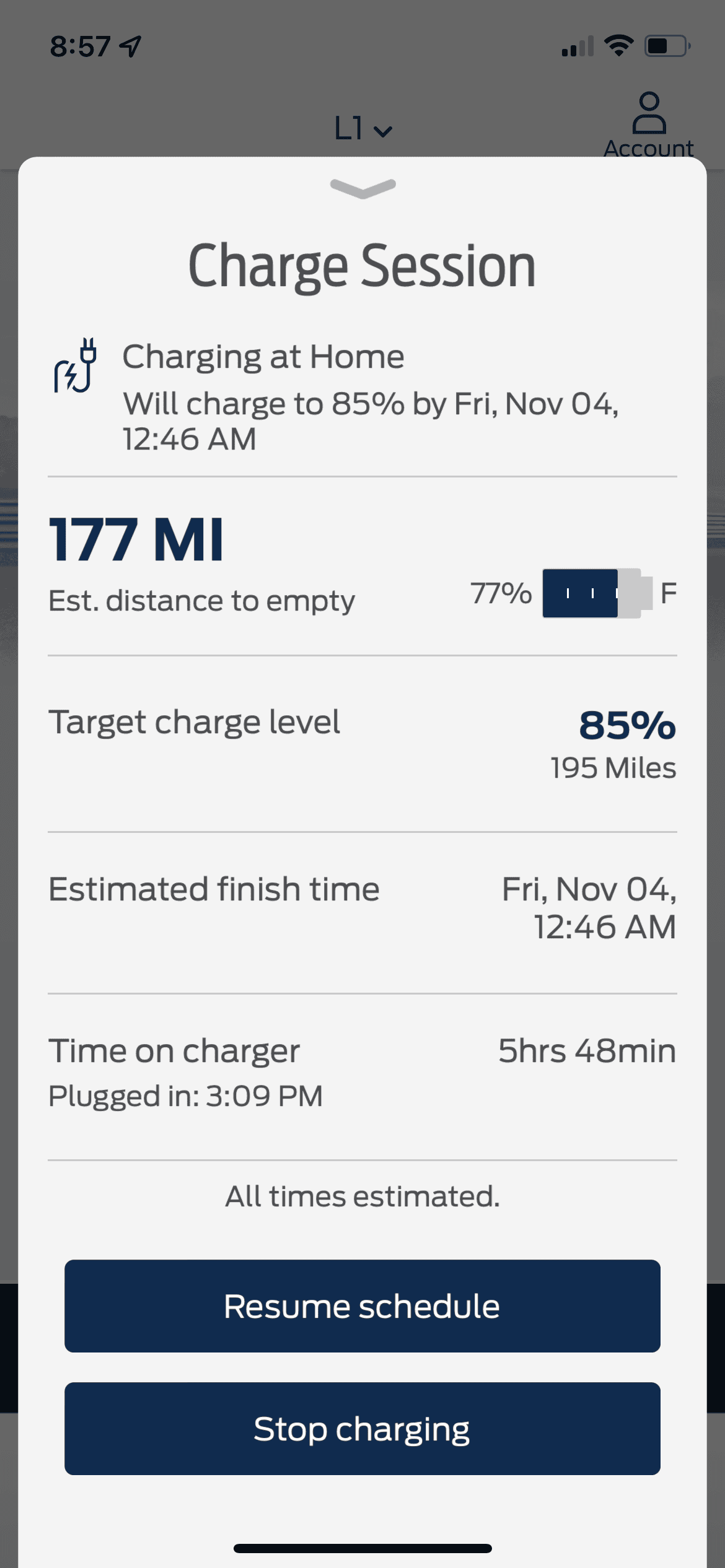This screenshot has height=1568, width=725.
Task: Tap the 85% target charge value
Action: (x=627, y=725)
